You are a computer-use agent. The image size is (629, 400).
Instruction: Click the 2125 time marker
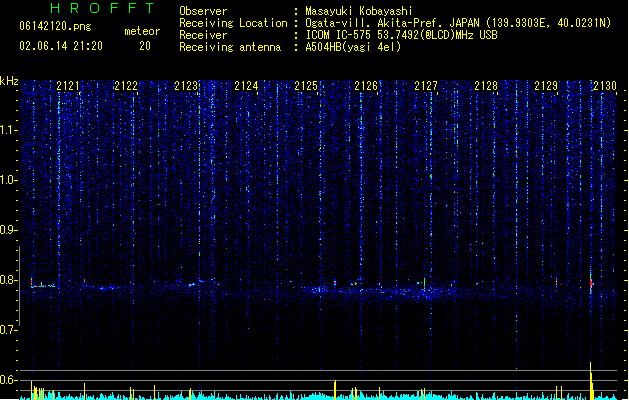coord(306,86)
